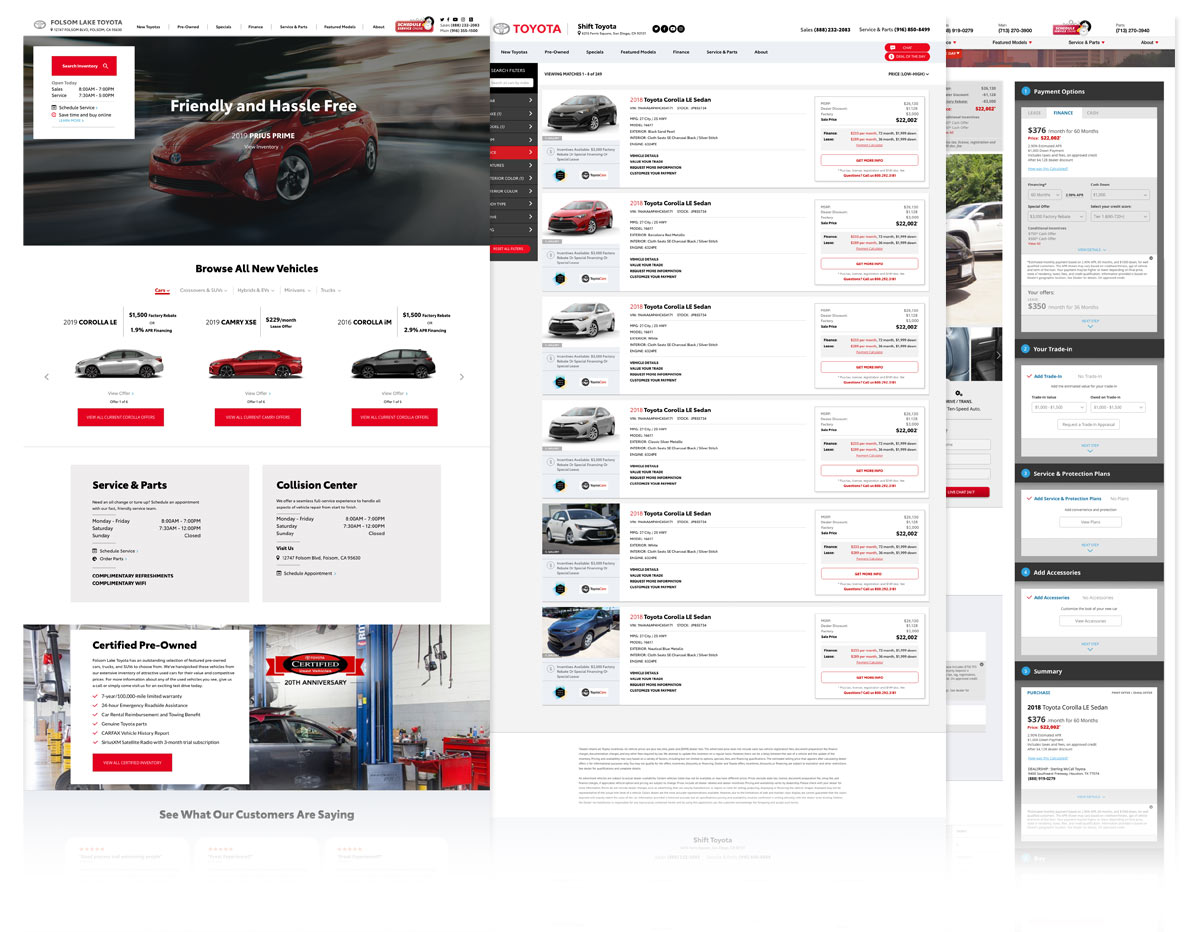The width and height of the screenshot is (1200, 932).
Task: Select the Cash payment tab
Action: coord(1092,113)
